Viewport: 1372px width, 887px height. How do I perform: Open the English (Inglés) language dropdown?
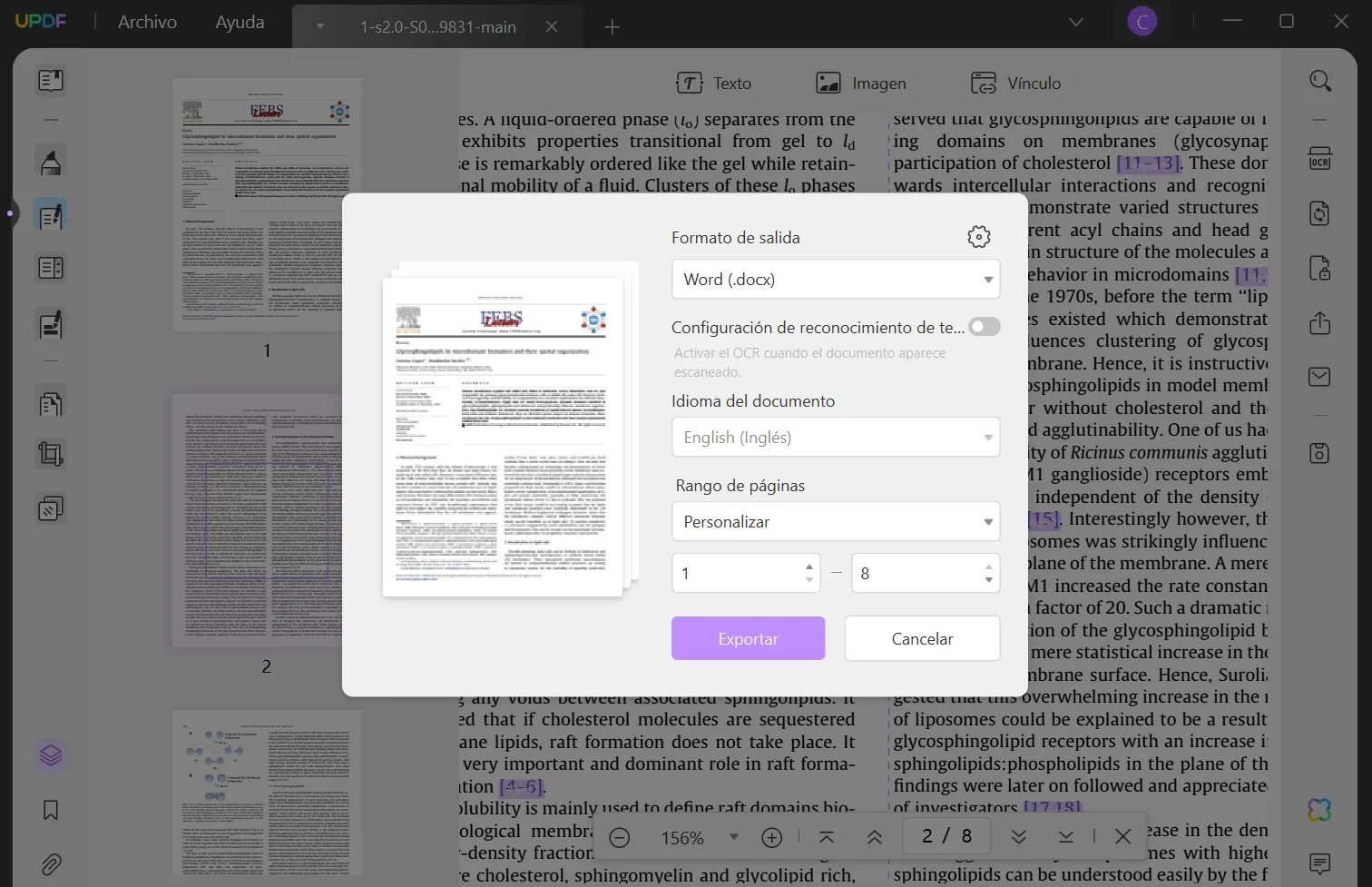pos(836,437)
